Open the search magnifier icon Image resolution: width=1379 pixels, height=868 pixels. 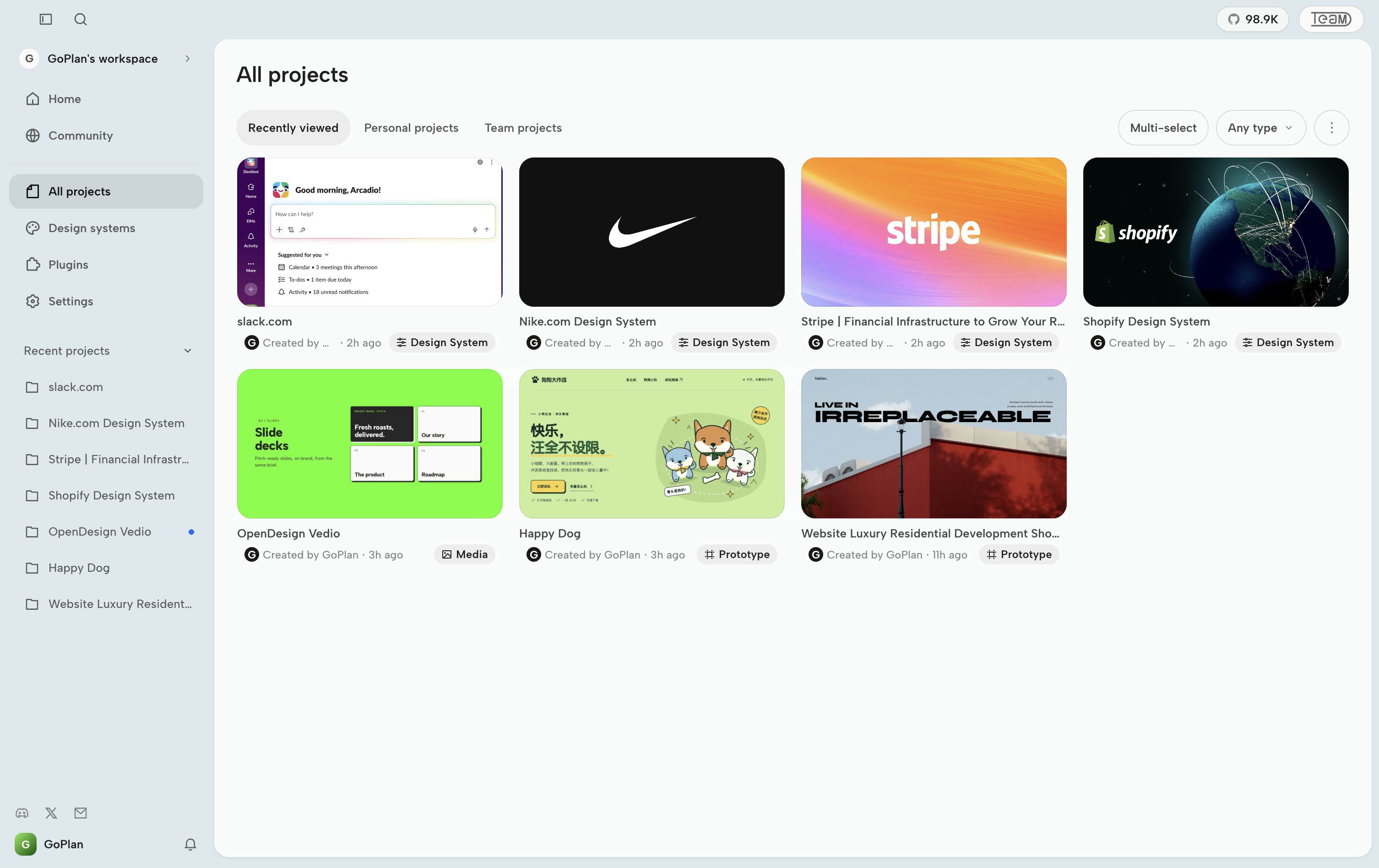[x=81, y=20]
